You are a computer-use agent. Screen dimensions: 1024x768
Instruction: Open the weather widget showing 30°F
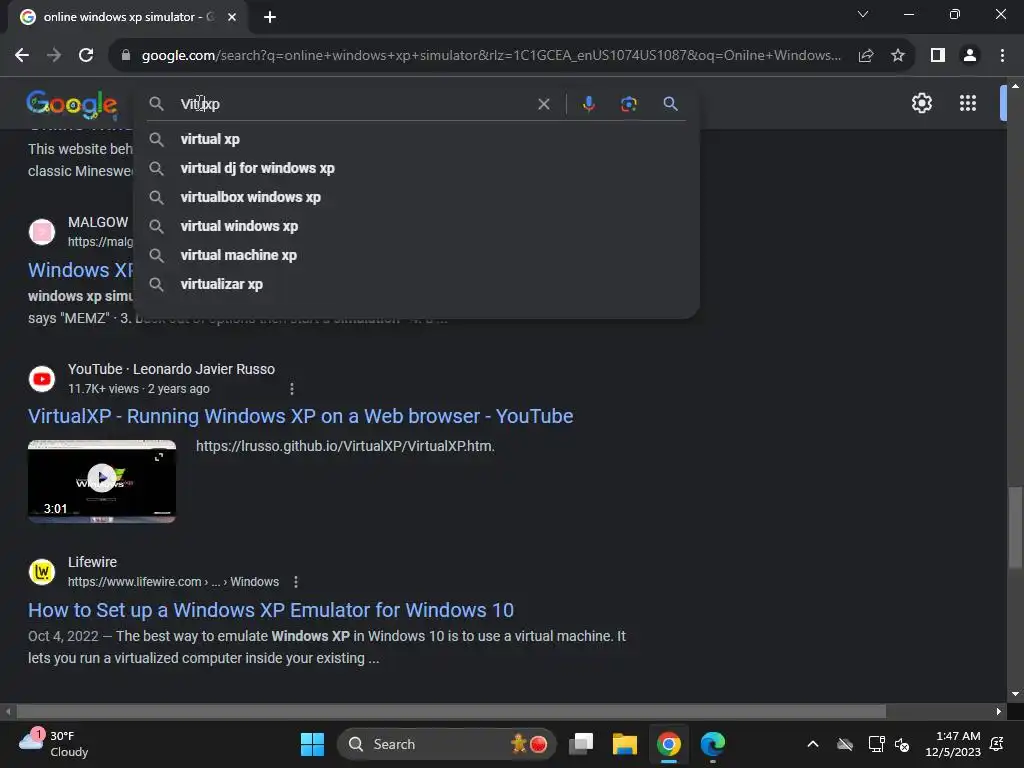pyautogui.click(x=54, y=744)
